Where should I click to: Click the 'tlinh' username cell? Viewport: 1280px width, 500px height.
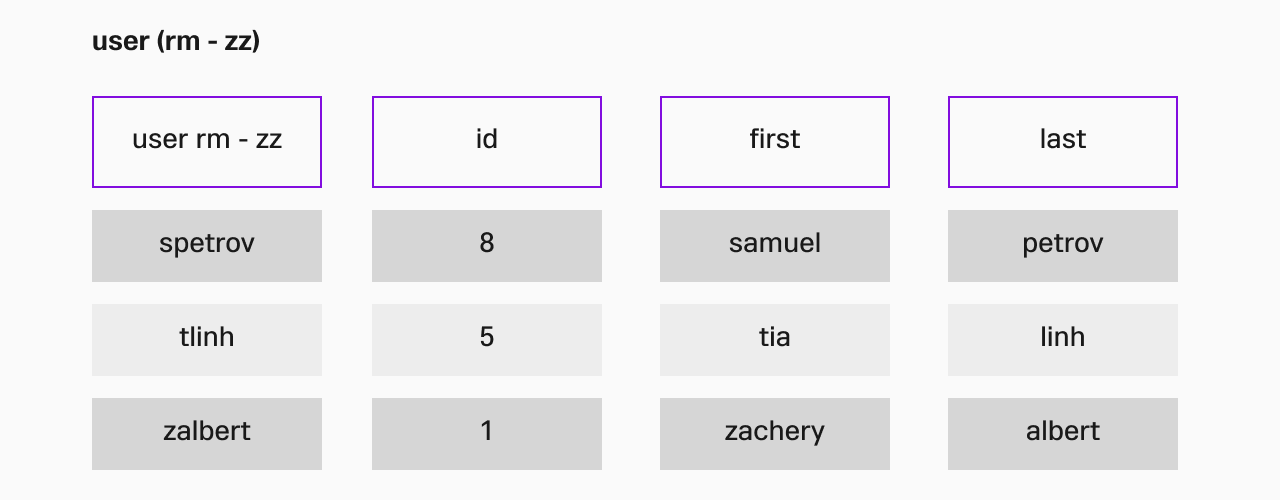[207, 340]
